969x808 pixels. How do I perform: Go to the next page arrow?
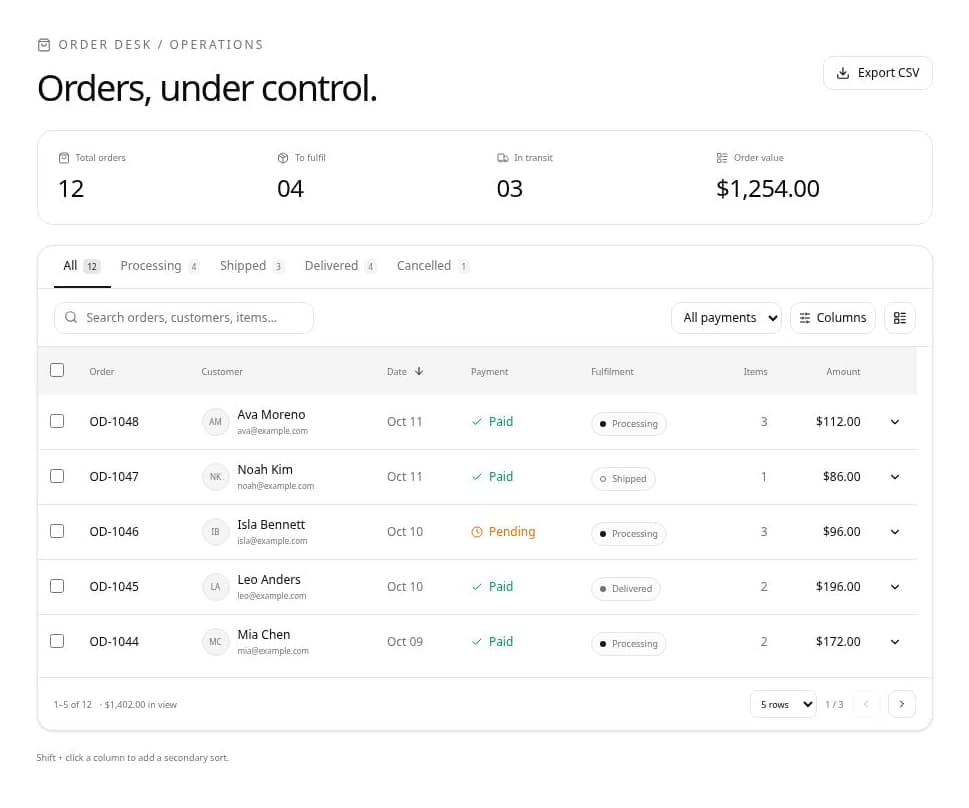tap(901, 704)
